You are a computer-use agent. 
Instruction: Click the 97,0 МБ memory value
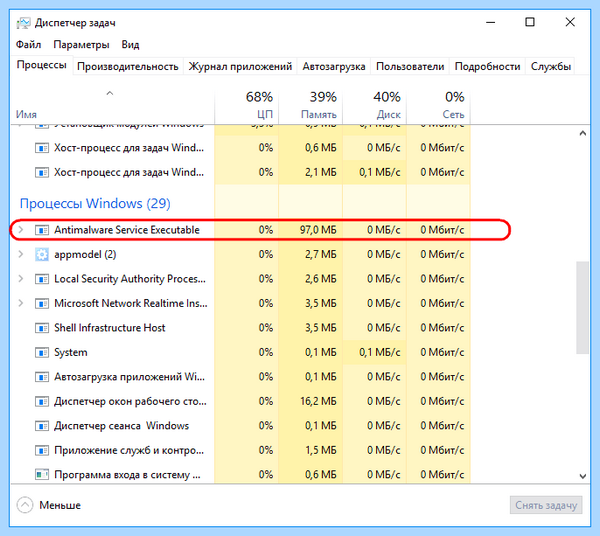318,230
